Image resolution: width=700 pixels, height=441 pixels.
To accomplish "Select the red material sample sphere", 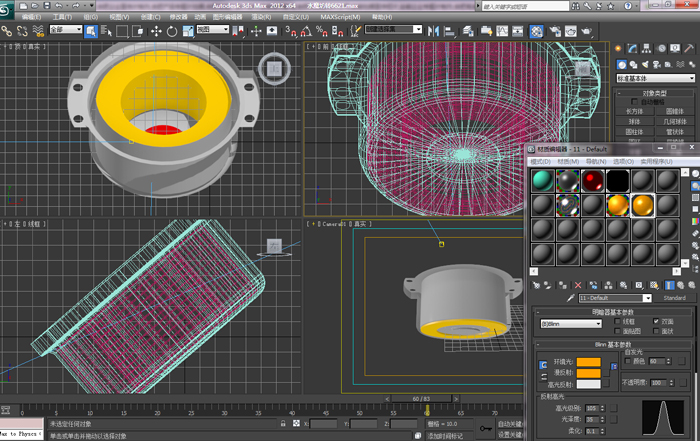I will tap(595, 180).
